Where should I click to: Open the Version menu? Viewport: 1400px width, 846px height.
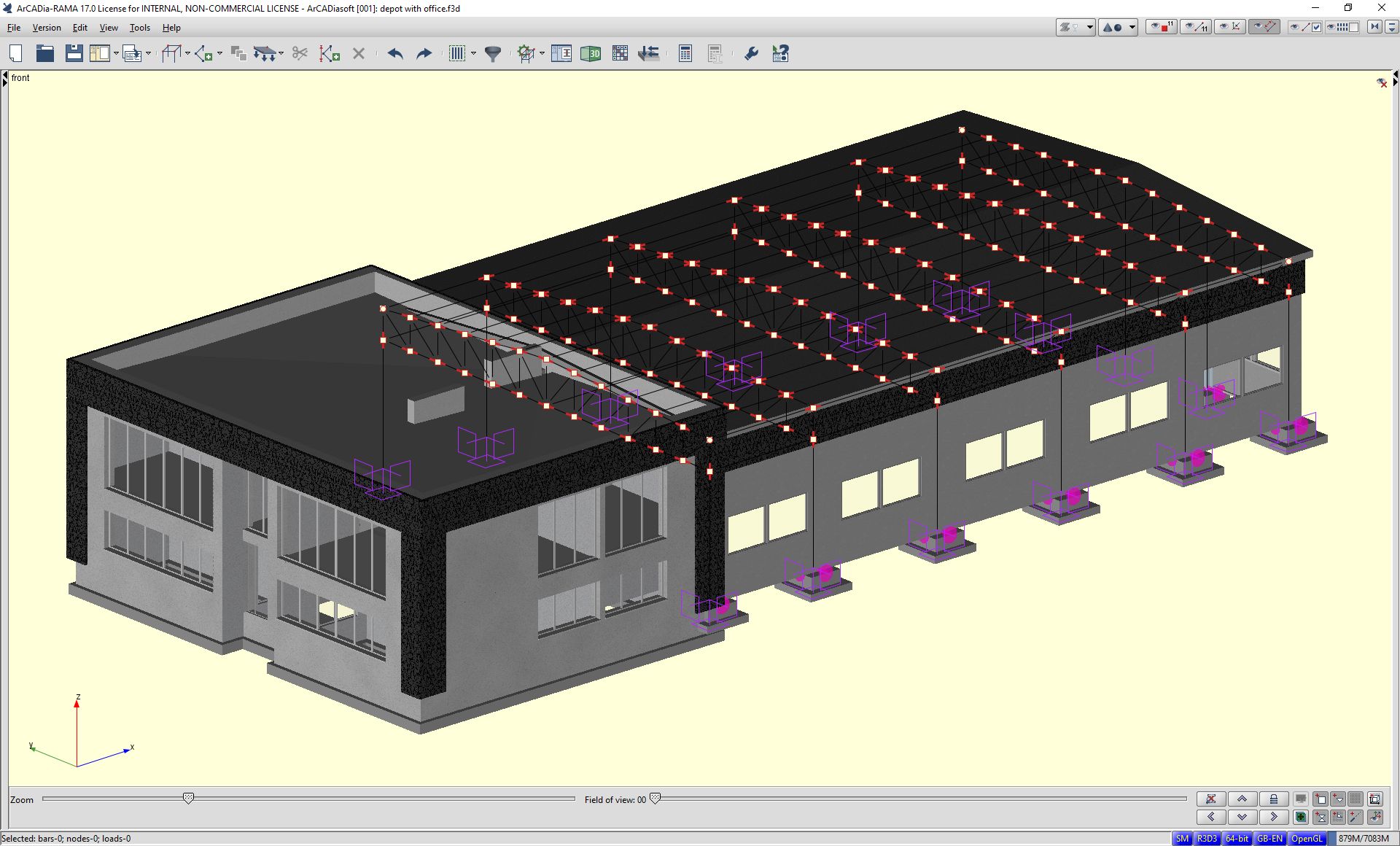click(x=47, y=28)
